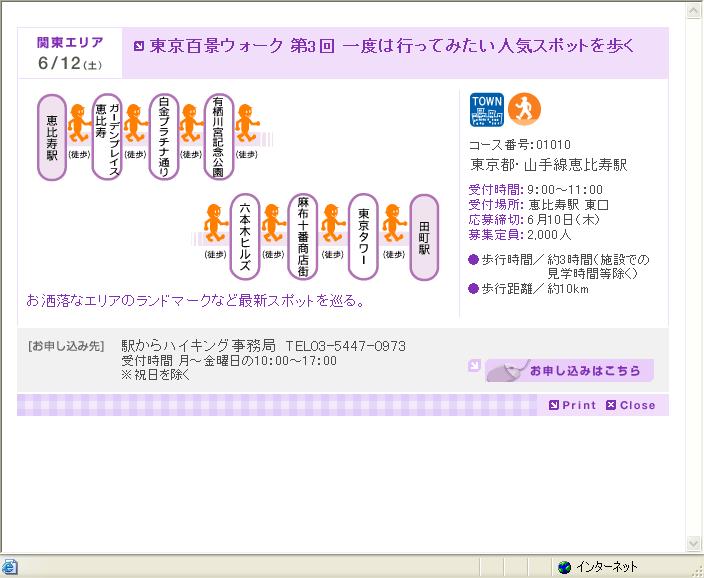Click the 歩行時間 約3時間 line
Viewport: 704px width, 578px height.
coord(559,266)
